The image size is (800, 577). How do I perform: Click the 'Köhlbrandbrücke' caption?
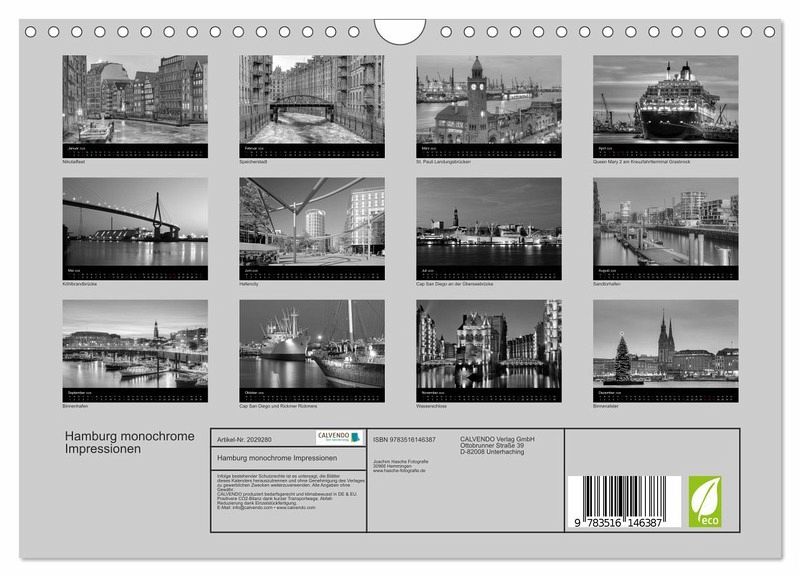(80, 284)
